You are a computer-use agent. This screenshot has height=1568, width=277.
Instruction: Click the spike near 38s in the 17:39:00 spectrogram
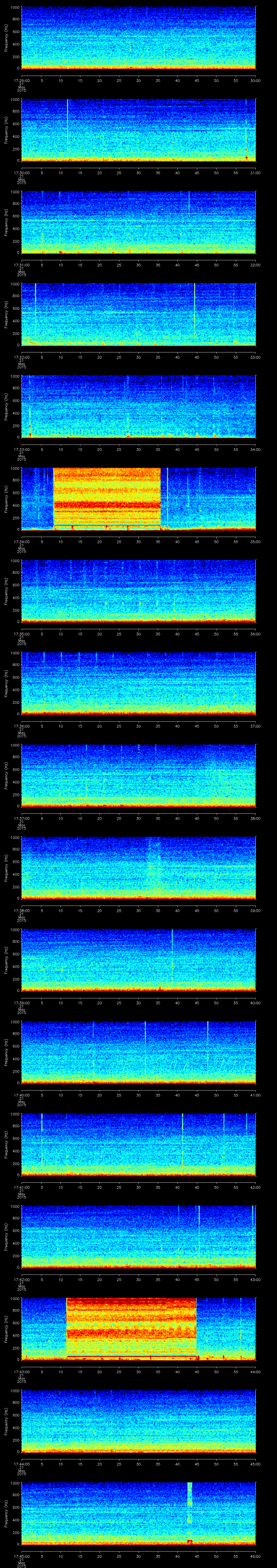tap(172, 941)
